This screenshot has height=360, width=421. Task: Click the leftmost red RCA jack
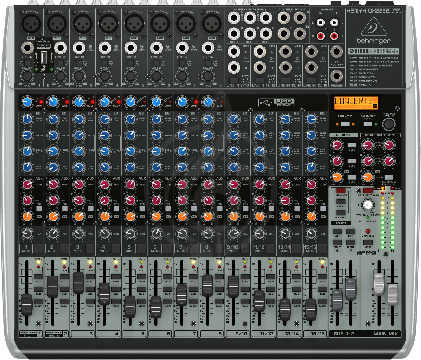click(x=320, y=35)
